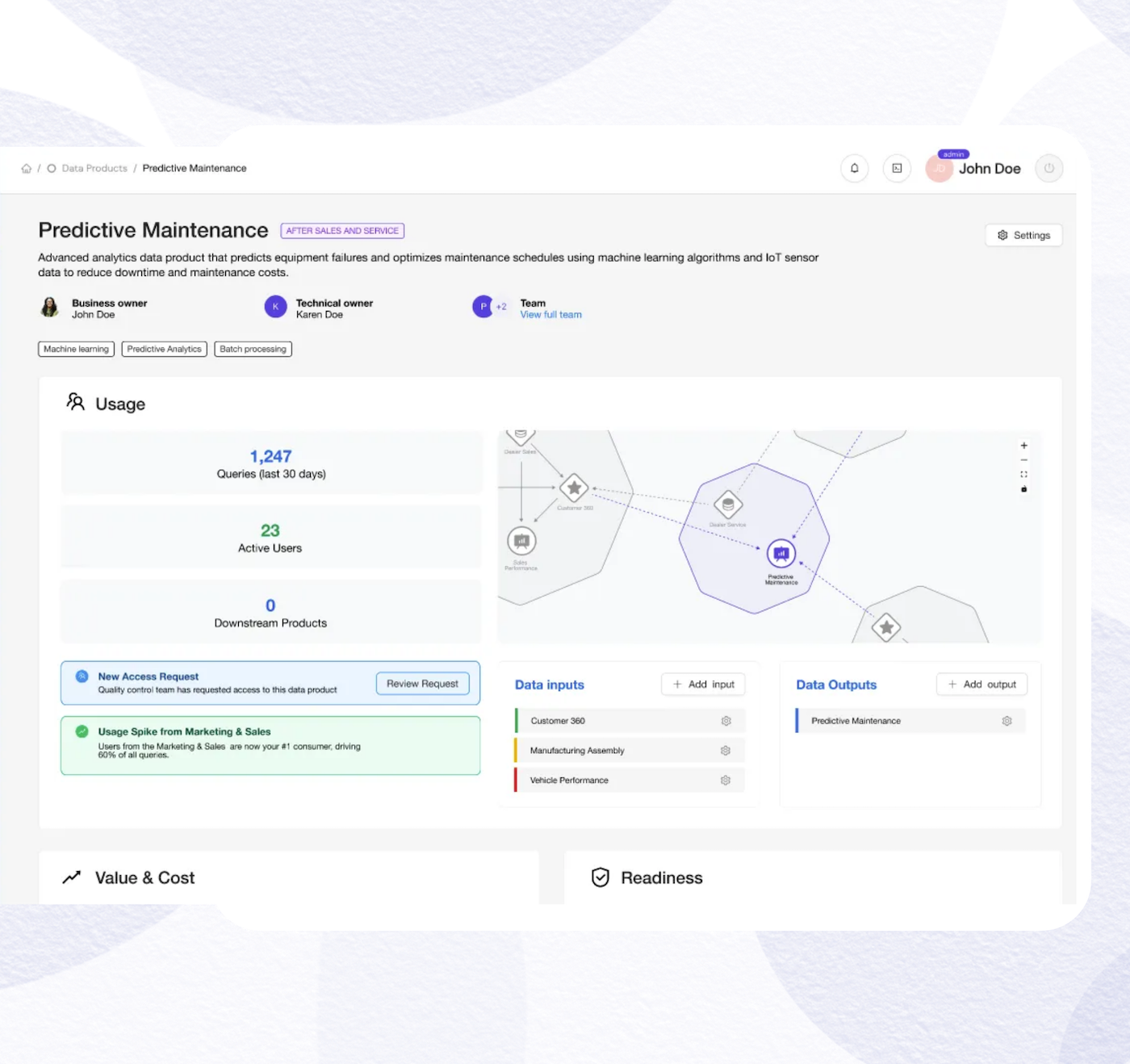Go to home via breadcrumb house icon

27,169
